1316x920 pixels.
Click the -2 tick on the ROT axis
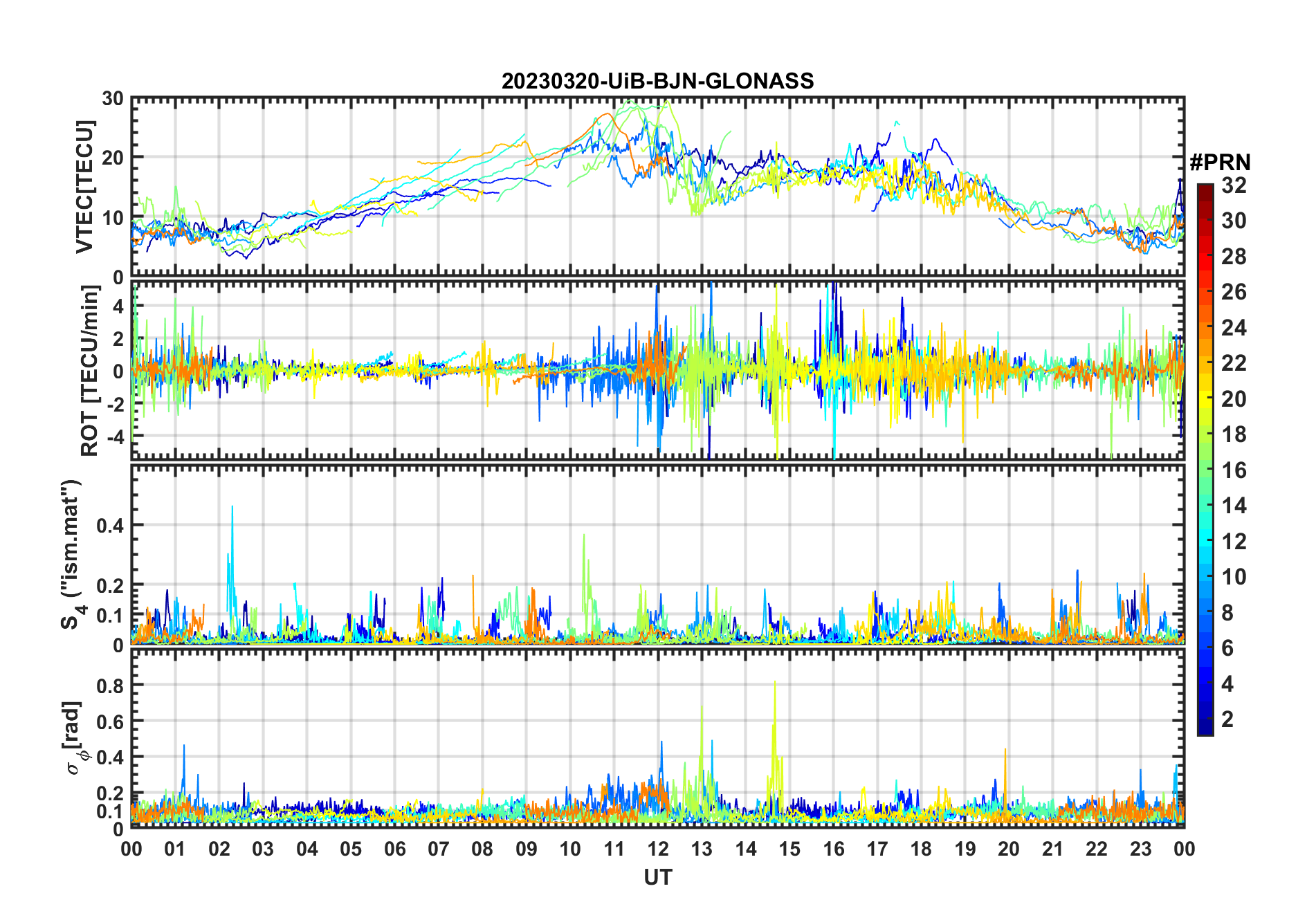pyautogui.click(x=115, y=404)
